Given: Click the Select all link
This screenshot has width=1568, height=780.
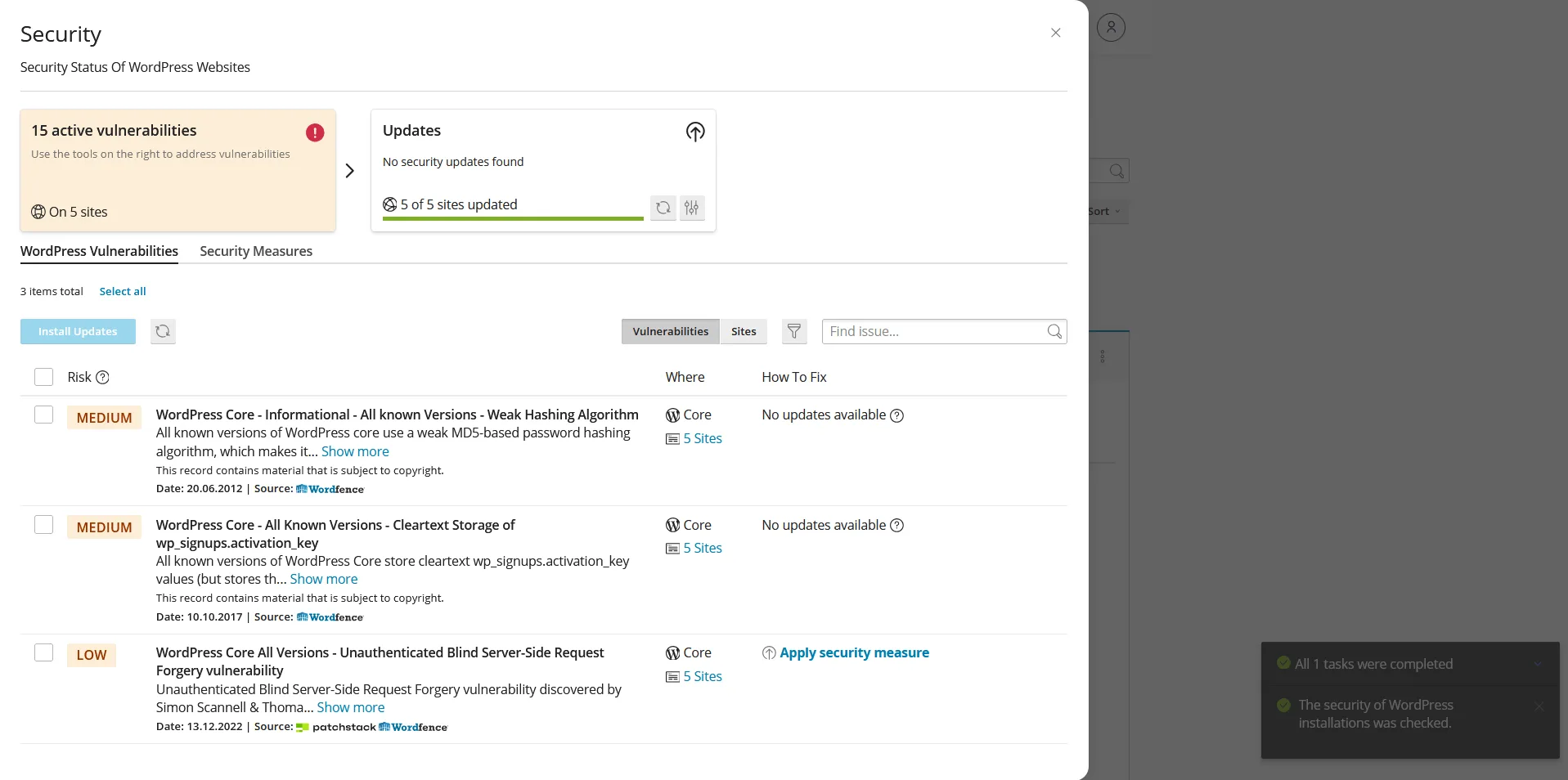Looking at the screenshot, I should pyautogui.click(x=123, y=291).
